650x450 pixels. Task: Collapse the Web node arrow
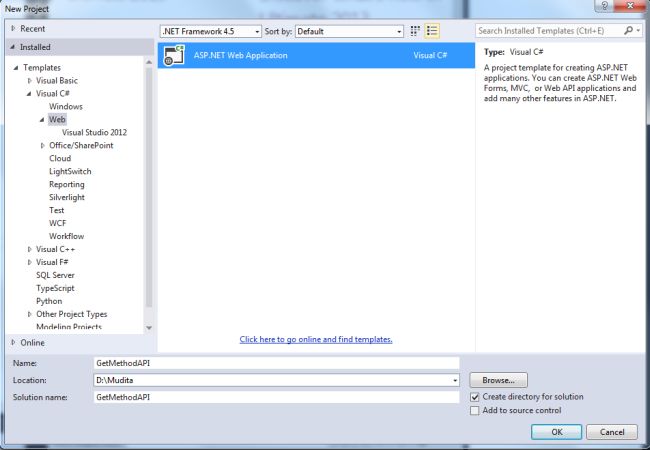pos(42,120)
